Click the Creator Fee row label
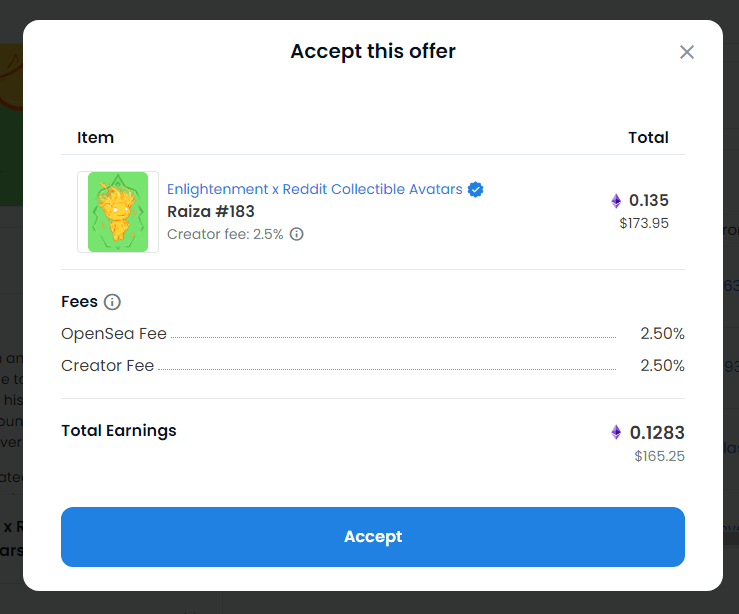The width and height of the screenshot is (739, 614). pyautogui.click(x=107, y=366)
